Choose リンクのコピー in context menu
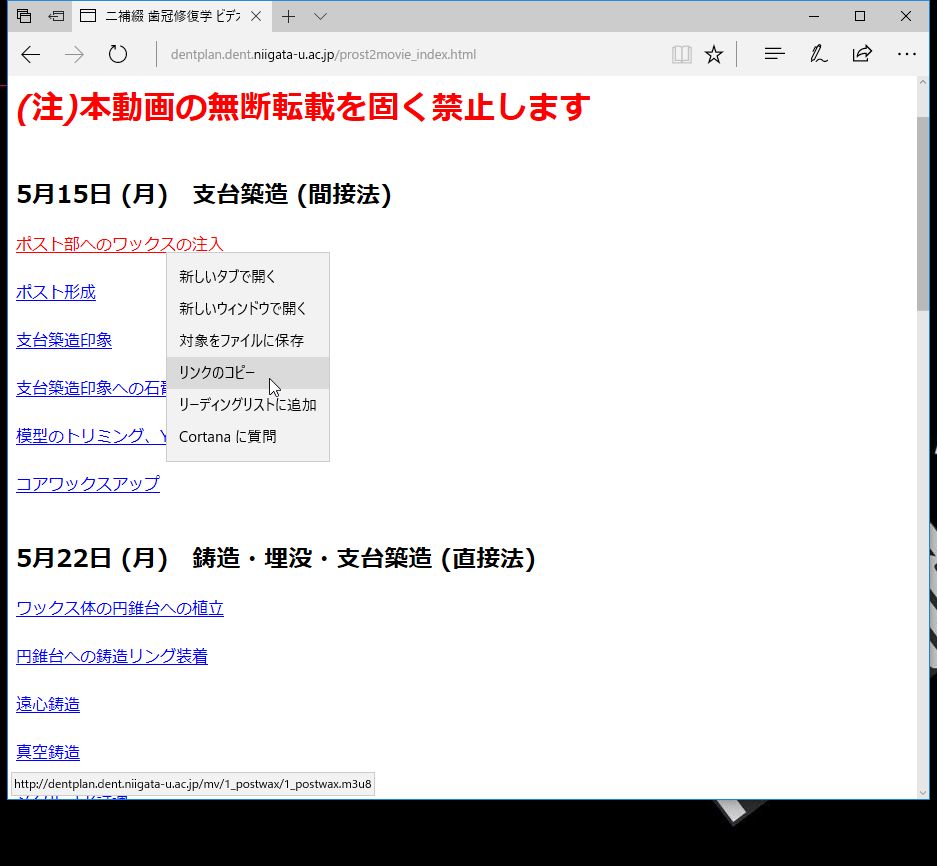Viewport: 937px width, 866px height. click(217, 373)
